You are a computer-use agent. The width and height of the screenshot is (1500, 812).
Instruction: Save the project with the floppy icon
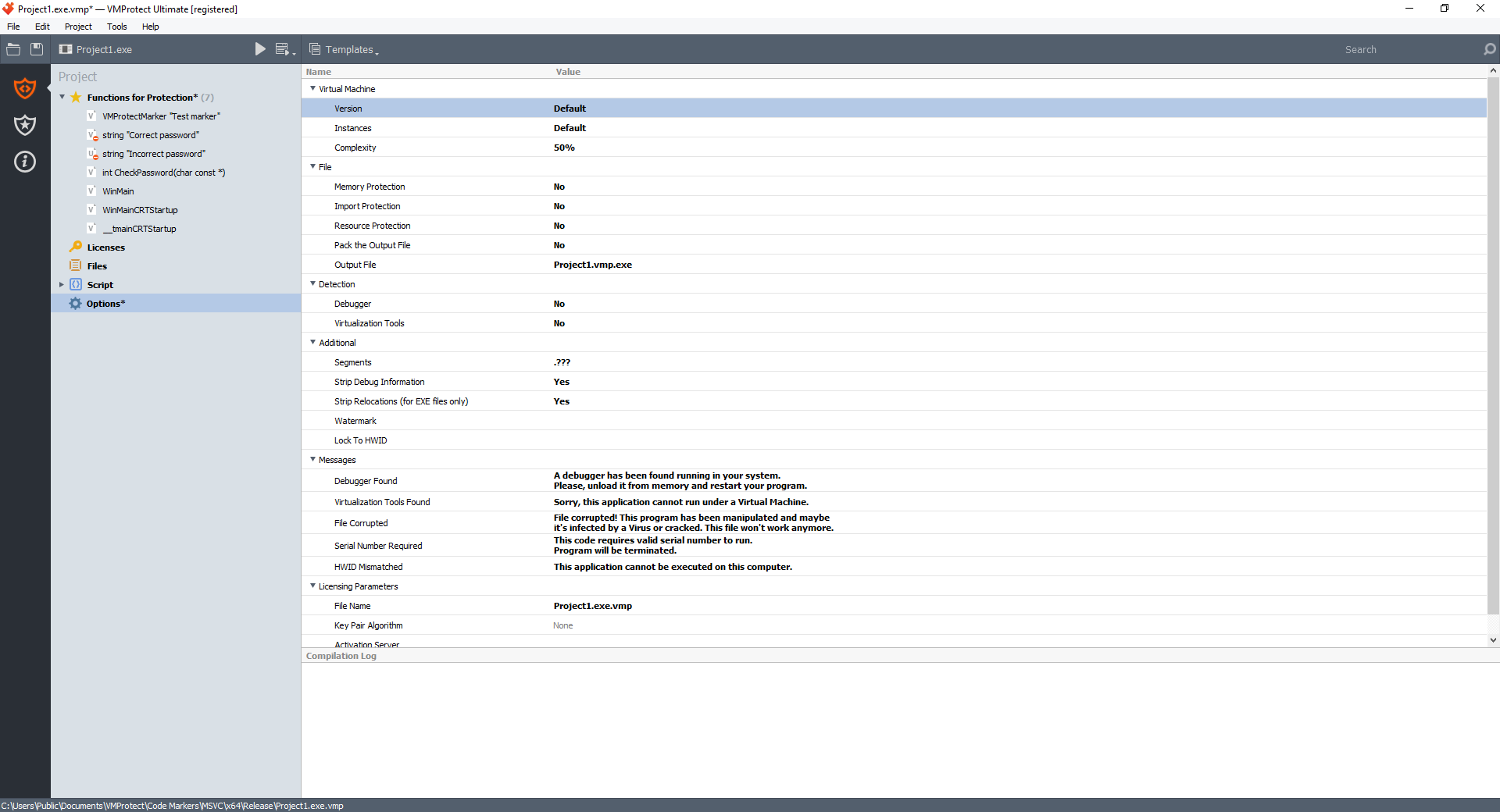(x=37, y=49)
